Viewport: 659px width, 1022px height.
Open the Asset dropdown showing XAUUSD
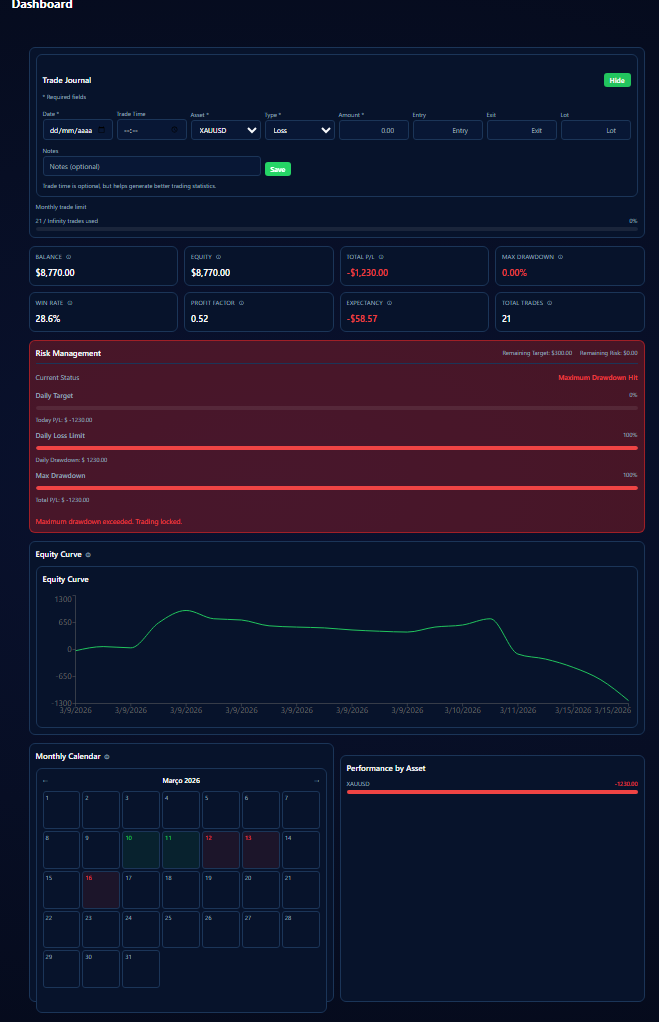coord(225,130)
